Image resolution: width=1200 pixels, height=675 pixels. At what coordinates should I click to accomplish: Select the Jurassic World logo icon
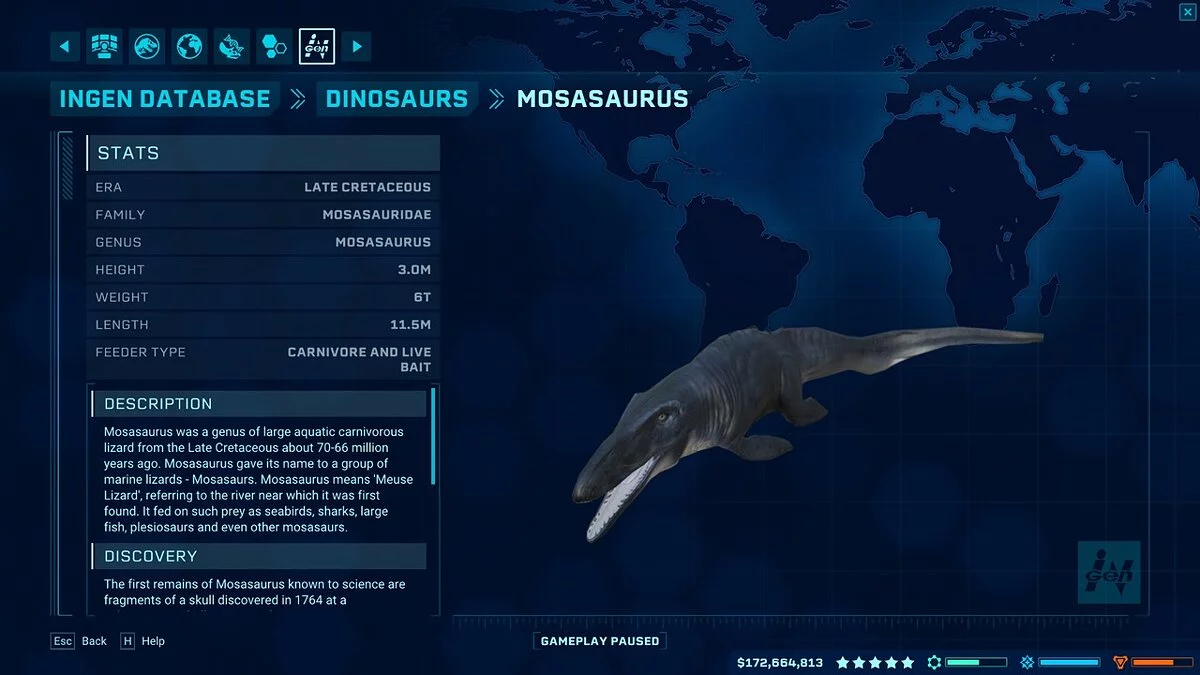146,46
